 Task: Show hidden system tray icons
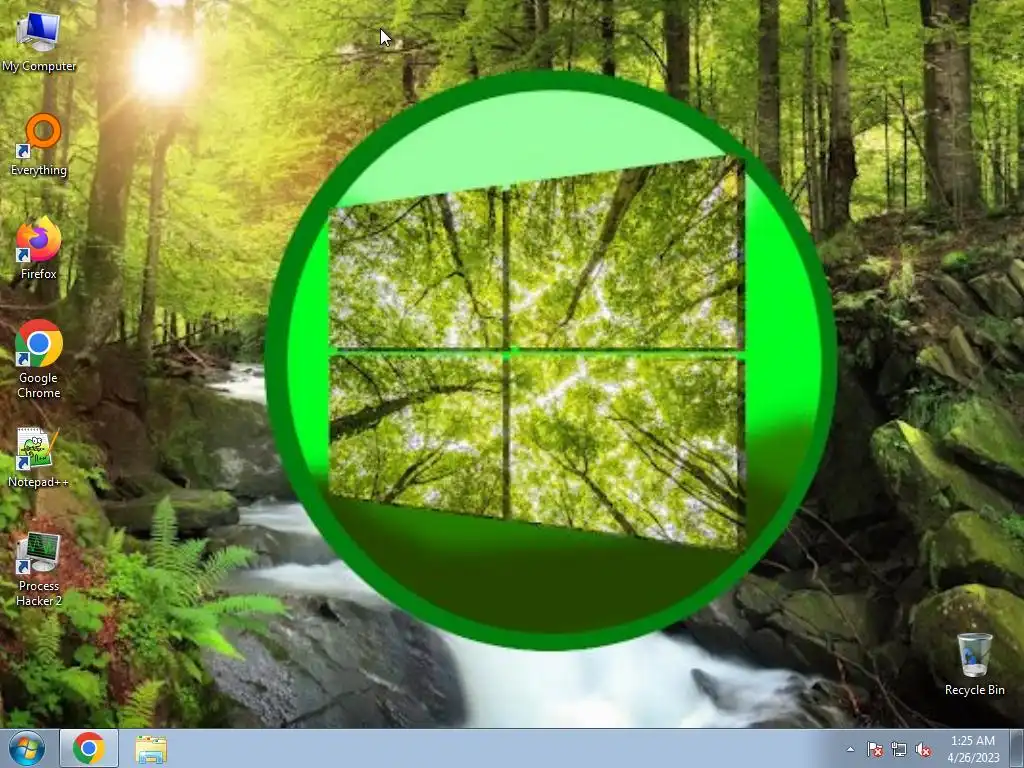[x=850, y=749]
